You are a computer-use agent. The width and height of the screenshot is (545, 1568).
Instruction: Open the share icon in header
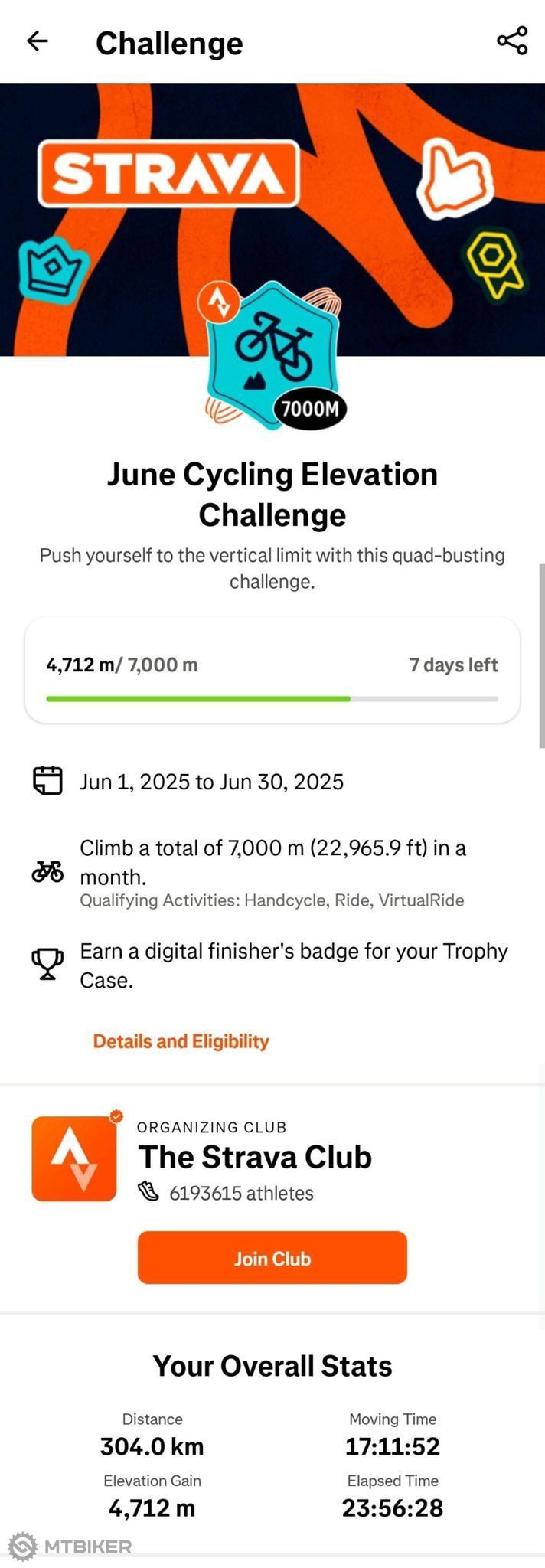pos(512,41)
